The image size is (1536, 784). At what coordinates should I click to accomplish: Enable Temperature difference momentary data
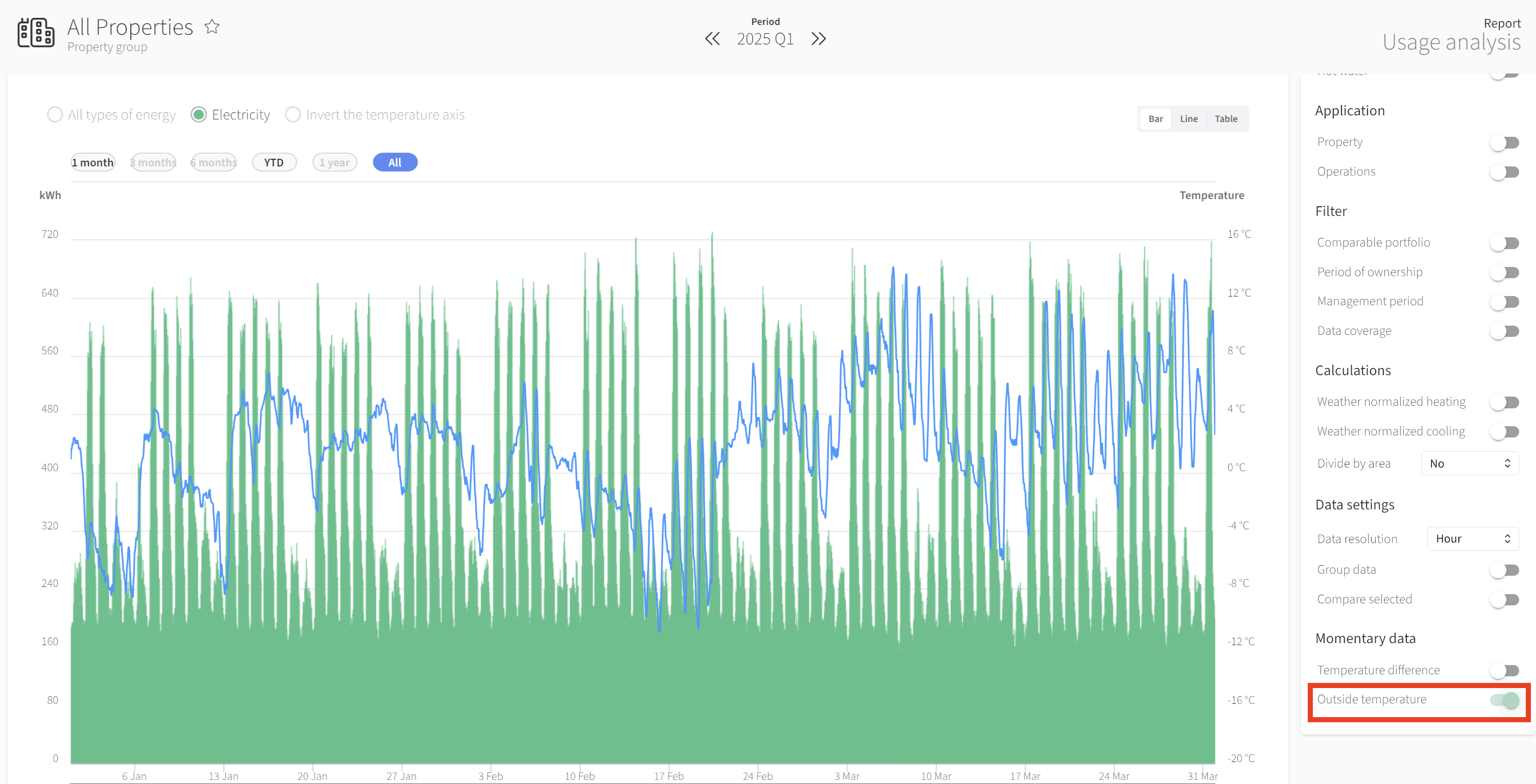pos(1504,671)
